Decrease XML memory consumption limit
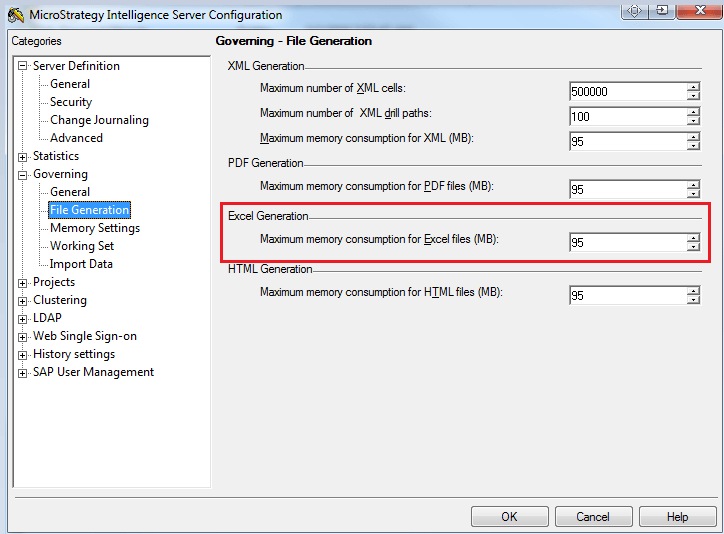The width and height of the screenshot is (724, 534). pyautogui.click(x=694, y=145)
